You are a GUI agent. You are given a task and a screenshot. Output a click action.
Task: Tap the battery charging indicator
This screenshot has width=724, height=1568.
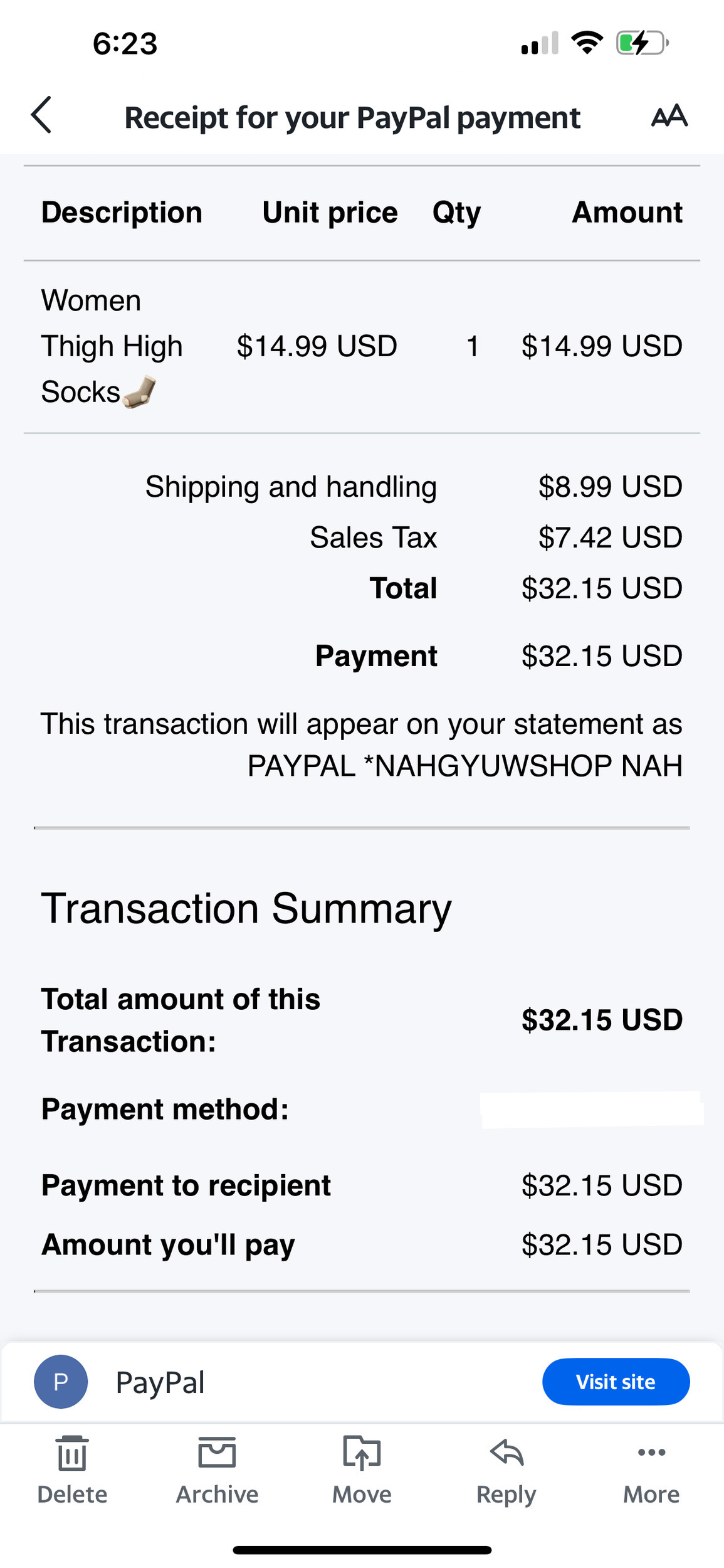point(642,43)
